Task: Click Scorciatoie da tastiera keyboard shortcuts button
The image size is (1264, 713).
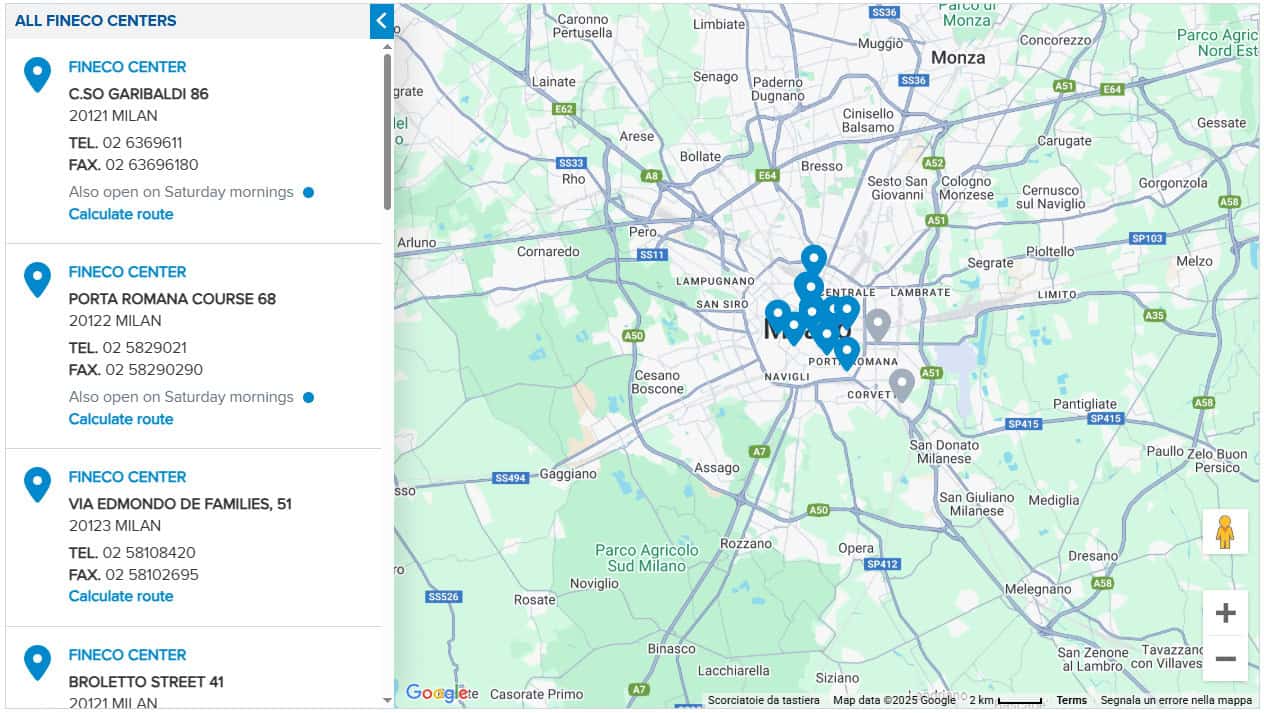Action: coord(763,700)
